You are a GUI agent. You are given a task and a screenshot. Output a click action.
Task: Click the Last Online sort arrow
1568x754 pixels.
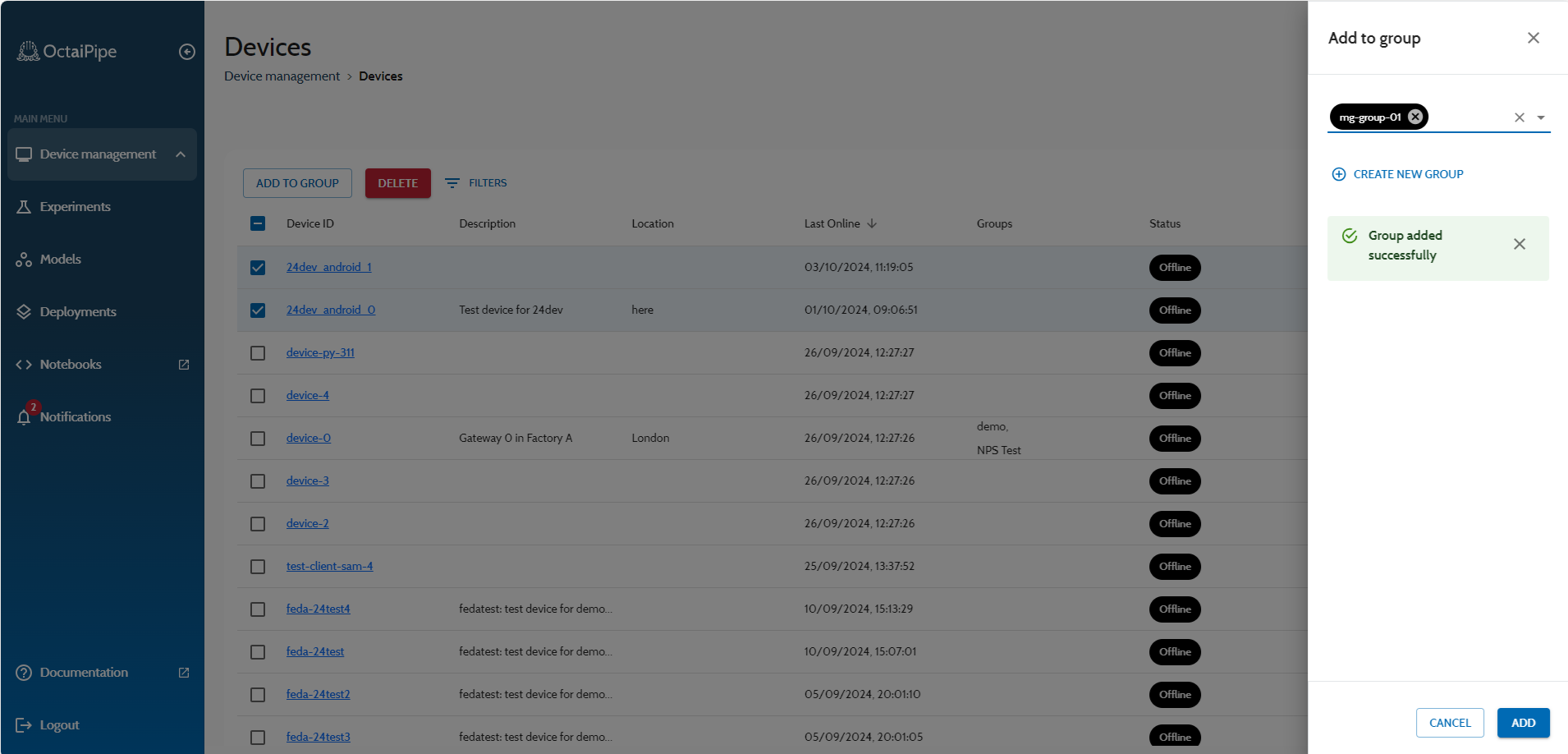point(872,223)
